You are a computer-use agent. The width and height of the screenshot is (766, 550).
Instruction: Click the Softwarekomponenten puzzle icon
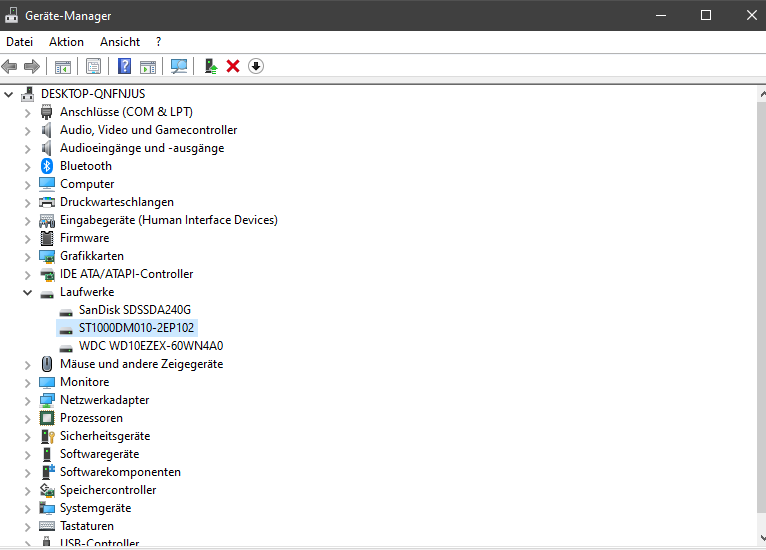pos(48,472)
